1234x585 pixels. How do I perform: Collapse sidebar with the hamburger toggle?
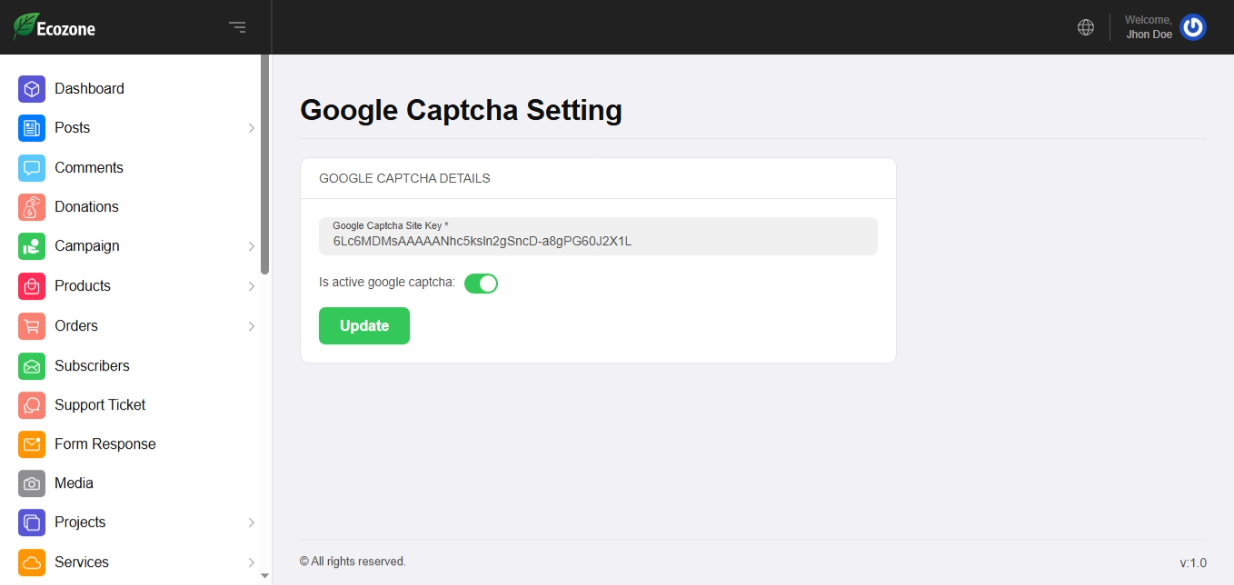coord(237,27)
